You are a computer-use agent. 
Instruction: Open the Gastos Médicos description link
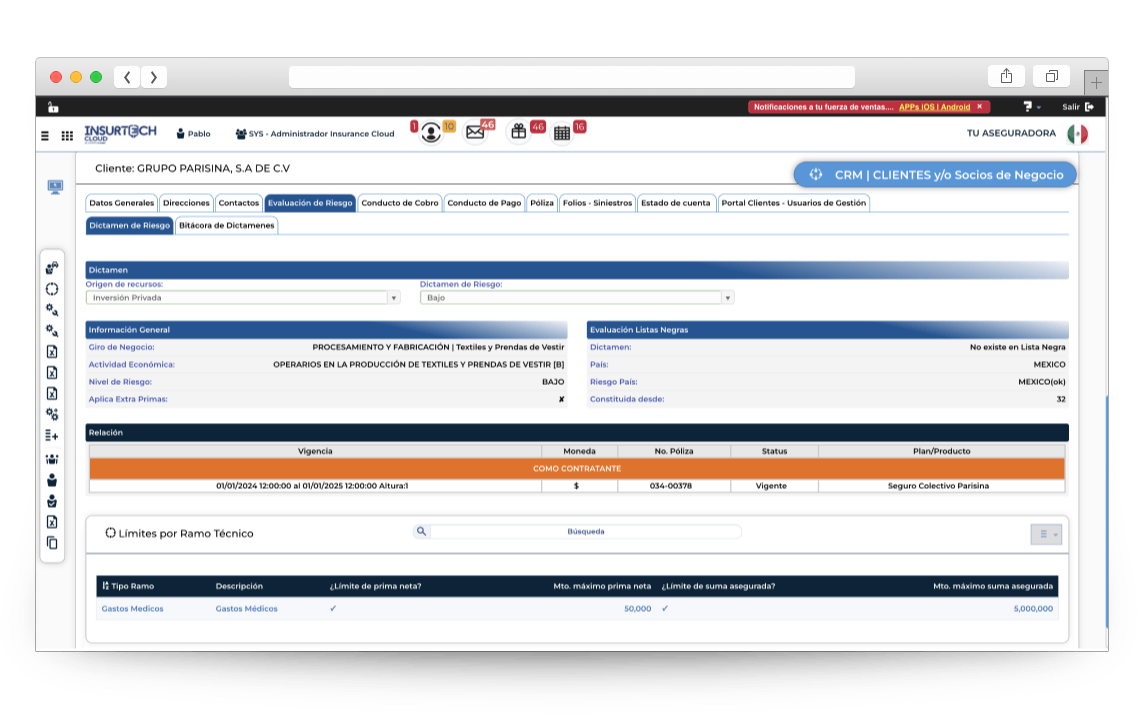(x=247, y=608)
